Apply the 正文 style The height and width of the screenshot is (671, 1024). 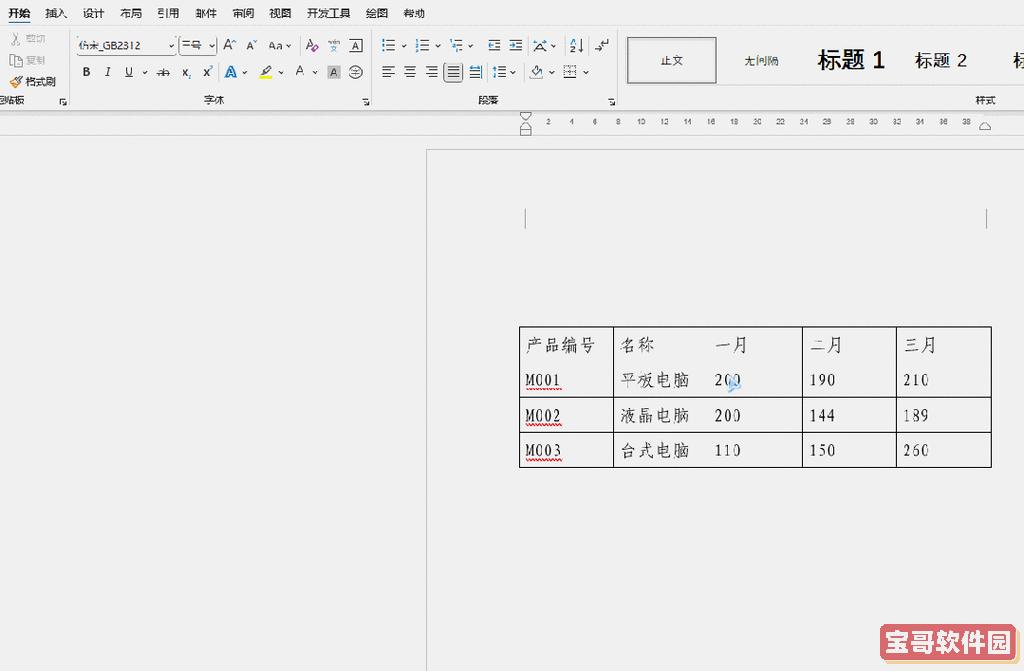[x=671, y=60]
